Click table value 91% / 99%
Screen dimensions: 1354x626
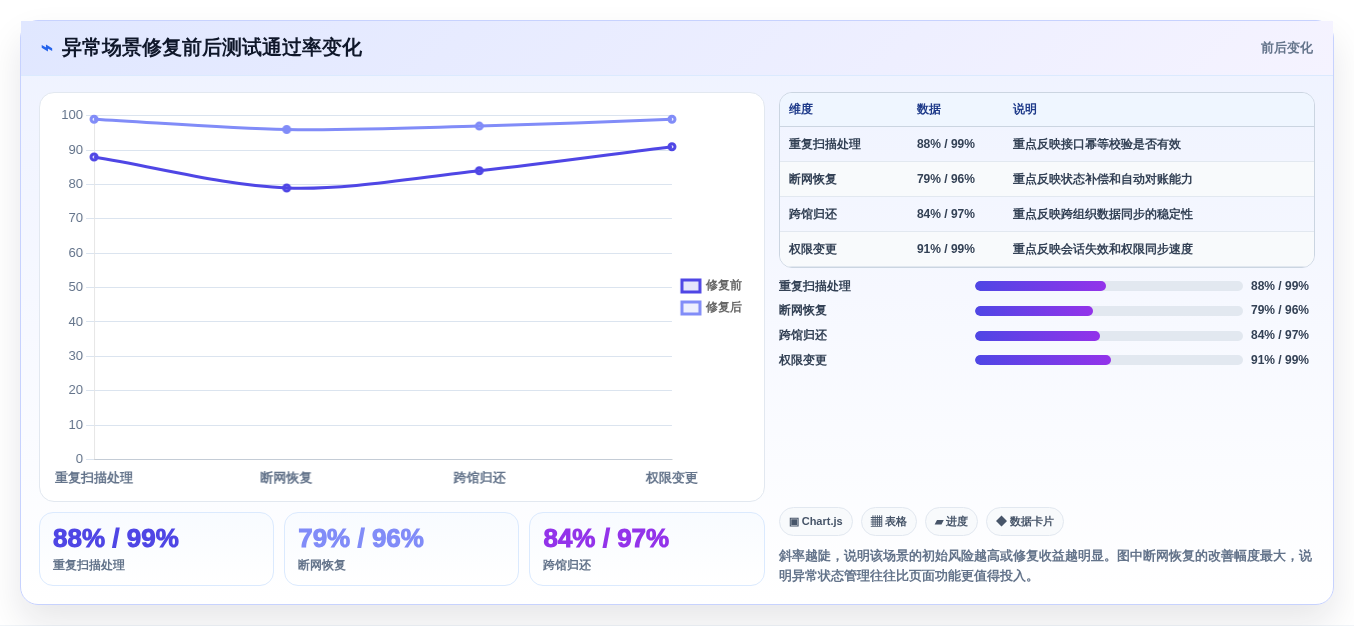coord(946,249)
